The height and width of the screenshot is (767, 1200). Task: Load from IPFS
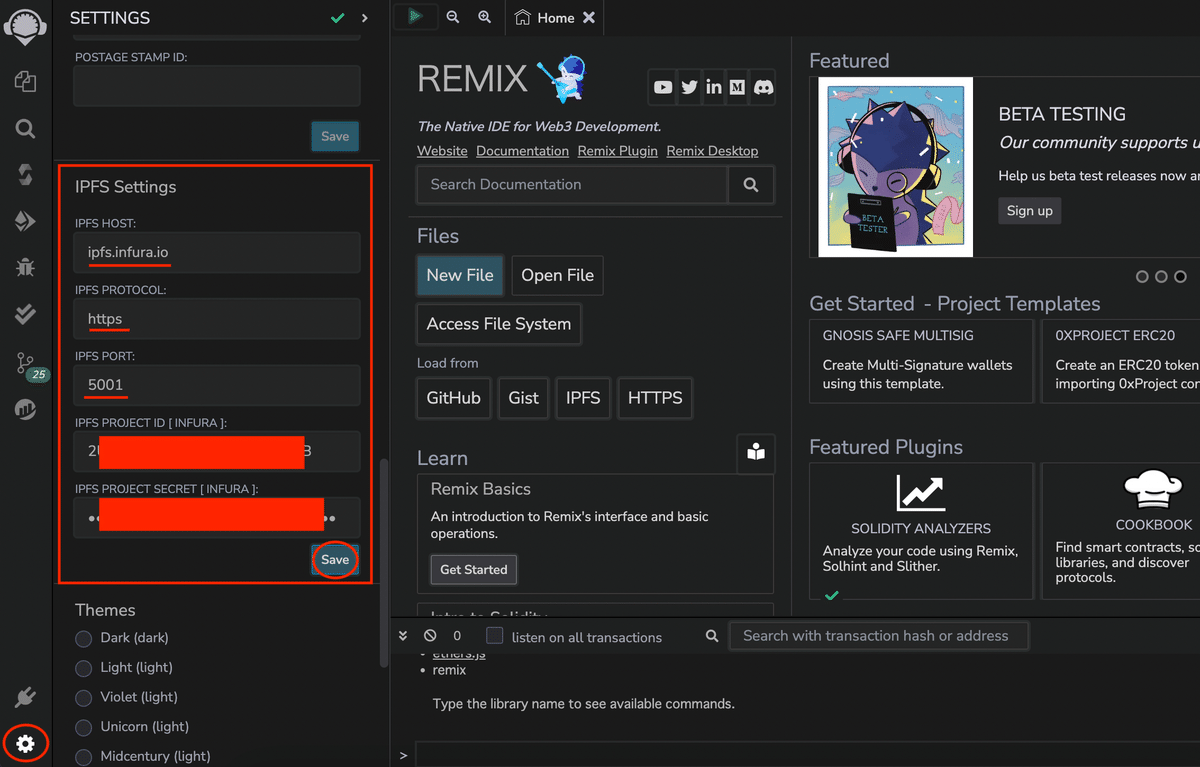tap(583, 398)
